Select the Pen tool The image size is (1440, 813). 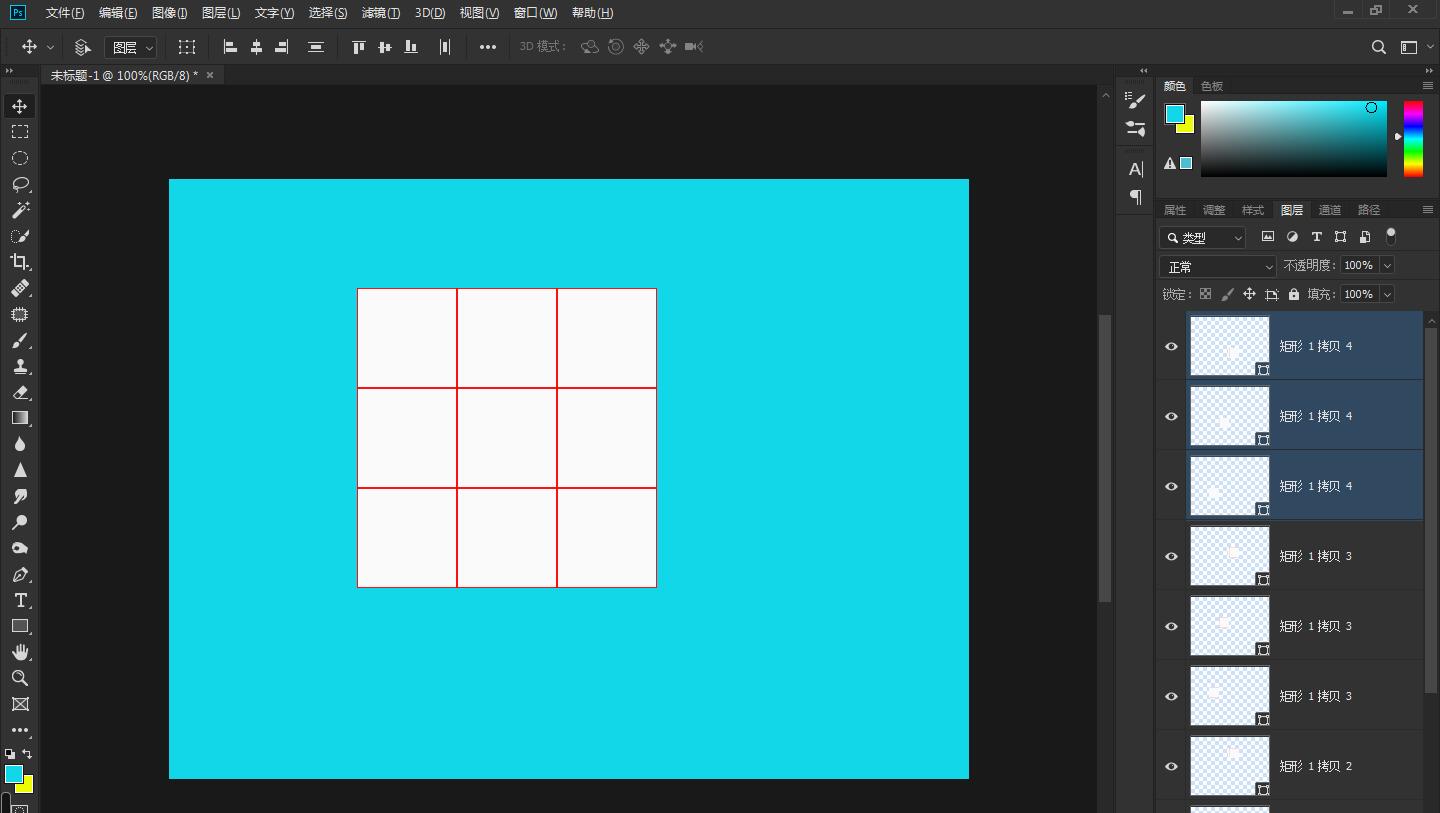tap(19, 574)
